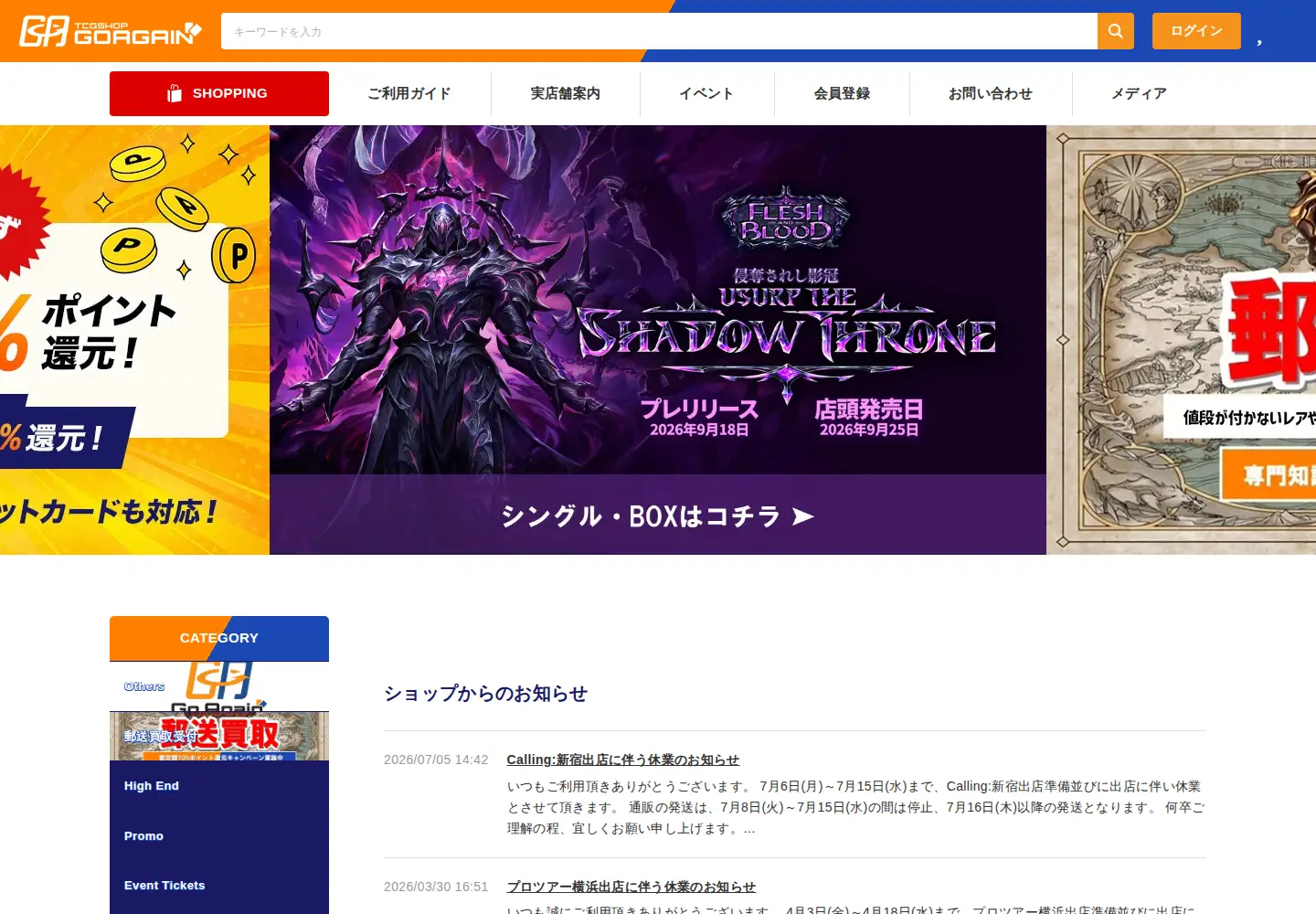Click the date 2026/07/05 14:42
Screen dimensions: 1316x914
coord(436,760)
